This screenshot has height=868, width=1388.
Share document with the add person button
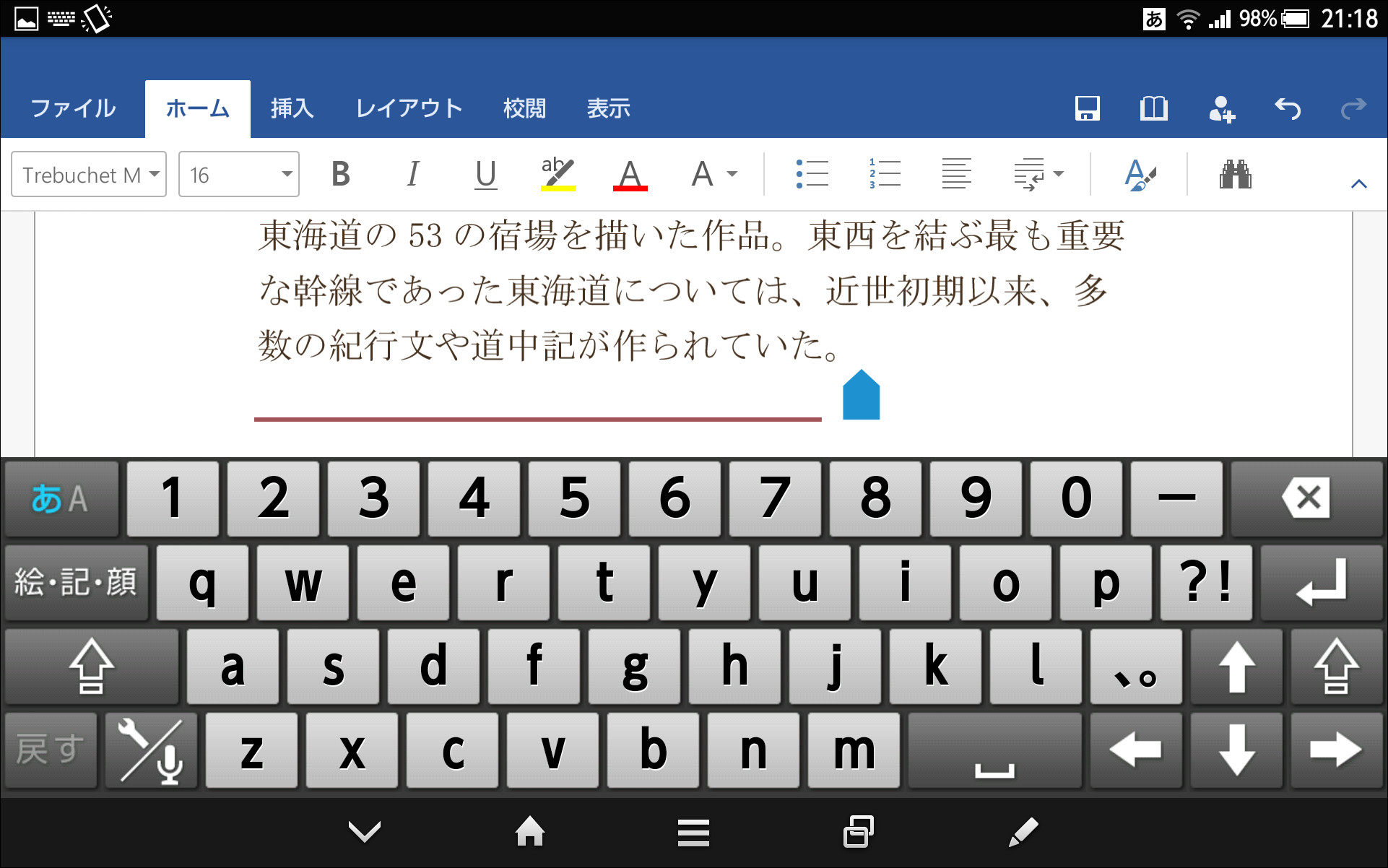pyautogui.click(x=1221, y=108)
